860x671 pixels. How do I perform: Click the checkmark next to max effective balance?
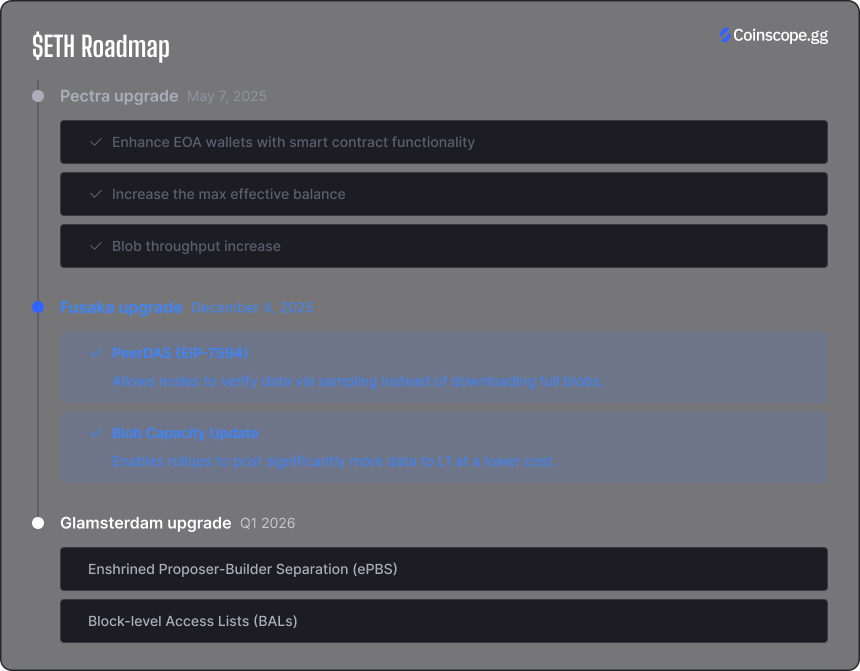96,194
